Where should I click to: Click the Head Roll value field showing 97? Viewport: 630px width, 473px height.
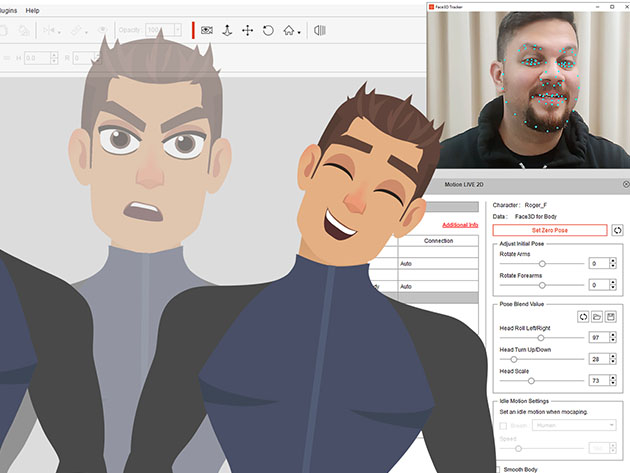click(x=599, y=337)
